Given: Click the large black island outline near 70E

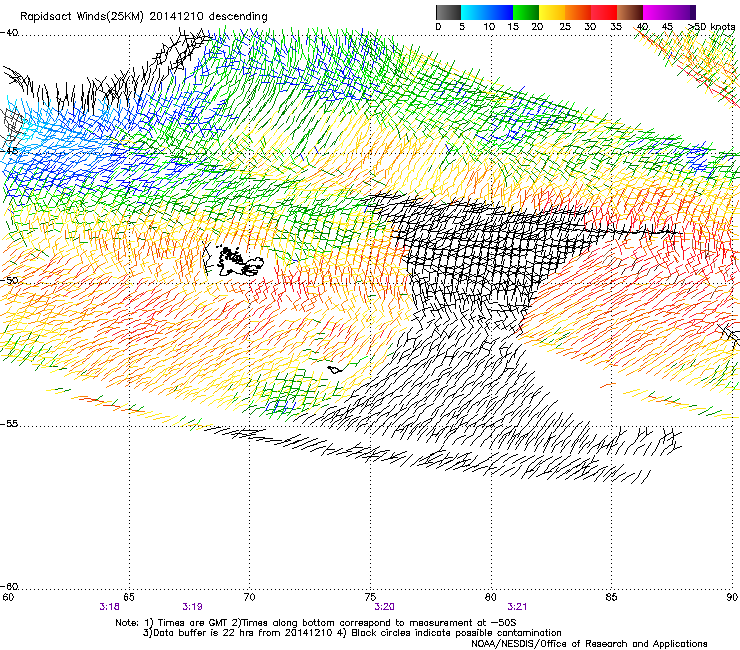Looking at the screenshot, I should coord(240,261).
